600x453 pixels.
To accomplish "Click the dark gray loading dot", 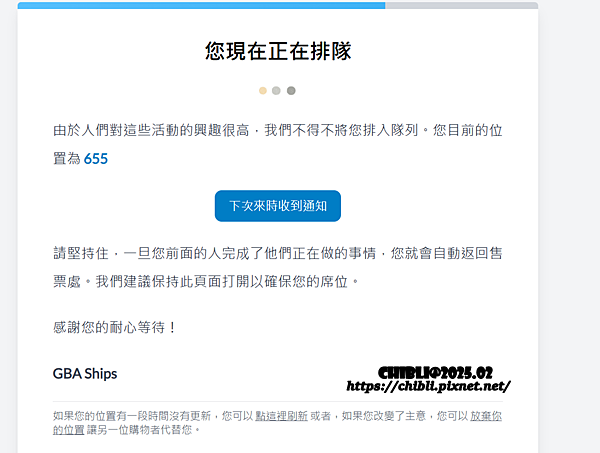I will pyautogui.click(x=291, y=91).
